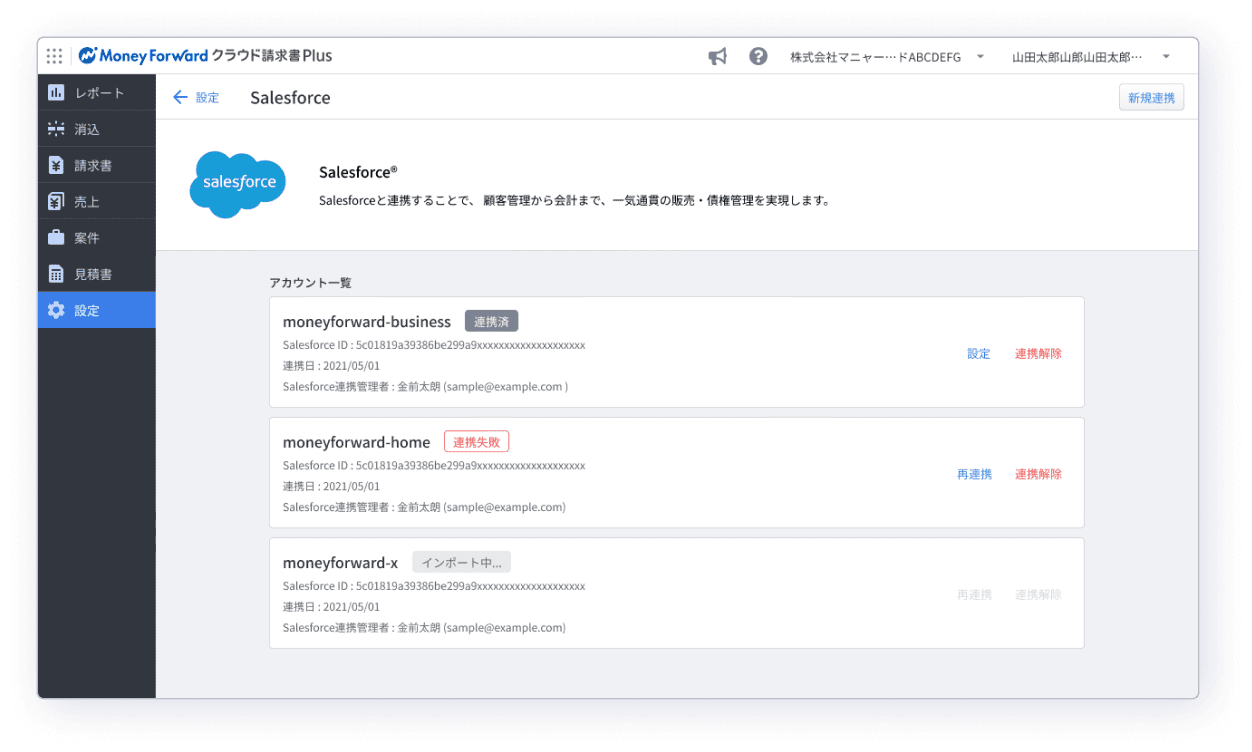Open the app launcher grid icon
The image size is (1252, 752).
pyautogui.click(x=55, y=56)
